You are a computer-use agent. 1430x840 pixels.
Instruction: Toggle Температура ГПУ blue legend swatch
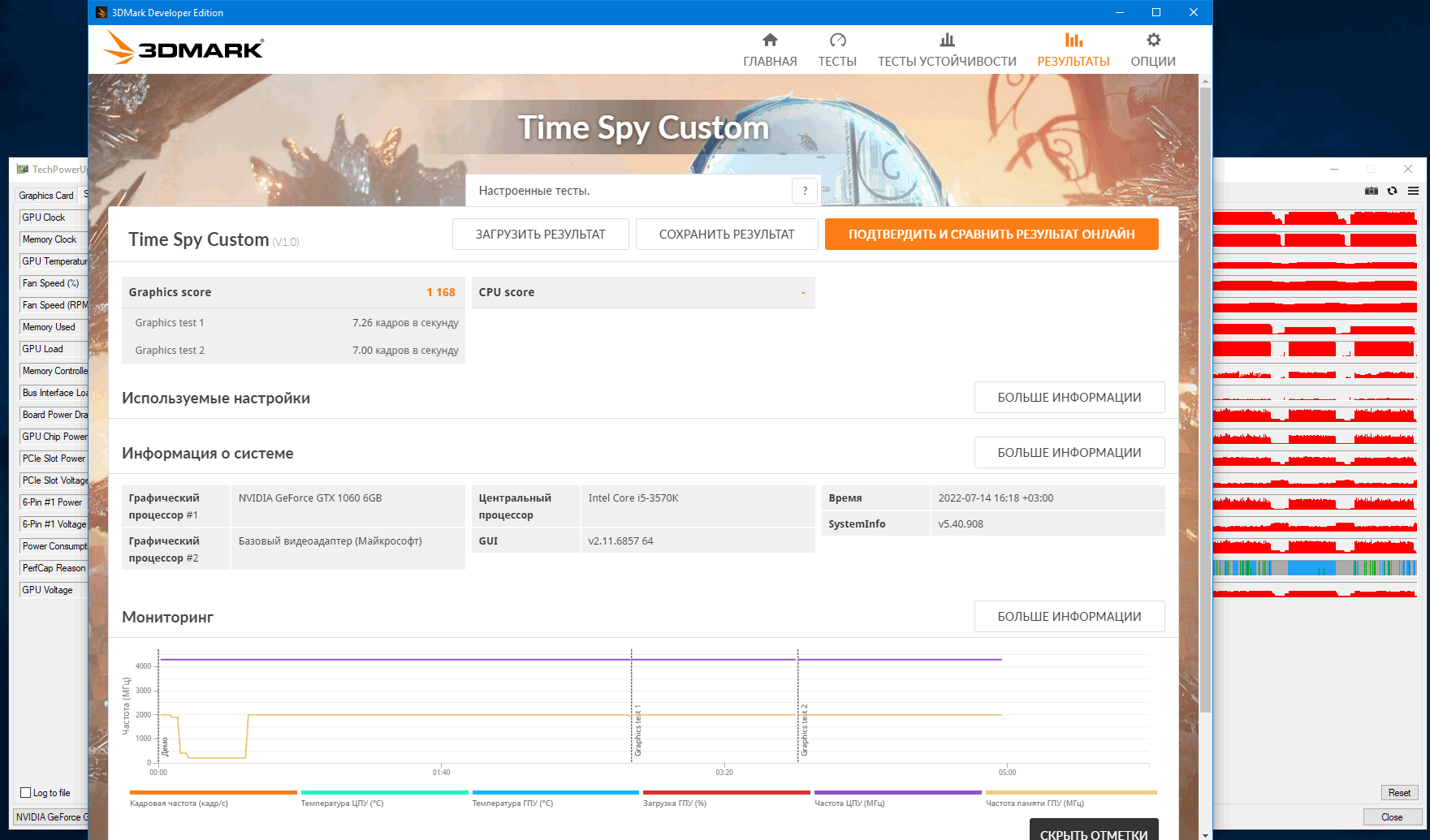[555, 793]
